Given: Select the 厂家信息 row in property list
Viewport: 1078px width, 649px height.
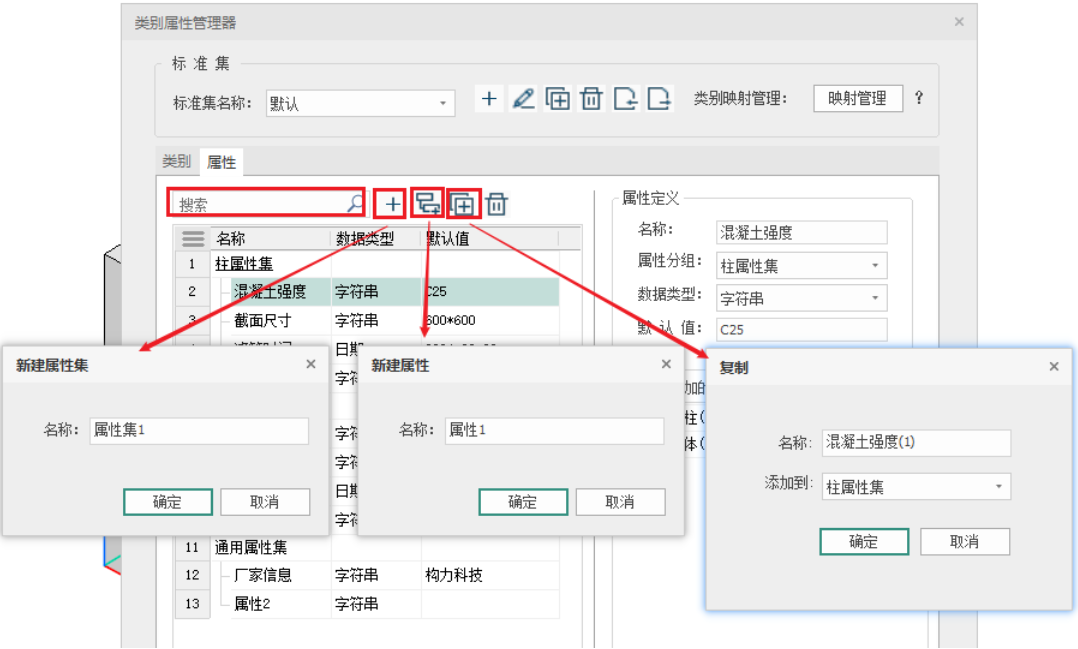Looking at the screenshot, I should [263, 575].
